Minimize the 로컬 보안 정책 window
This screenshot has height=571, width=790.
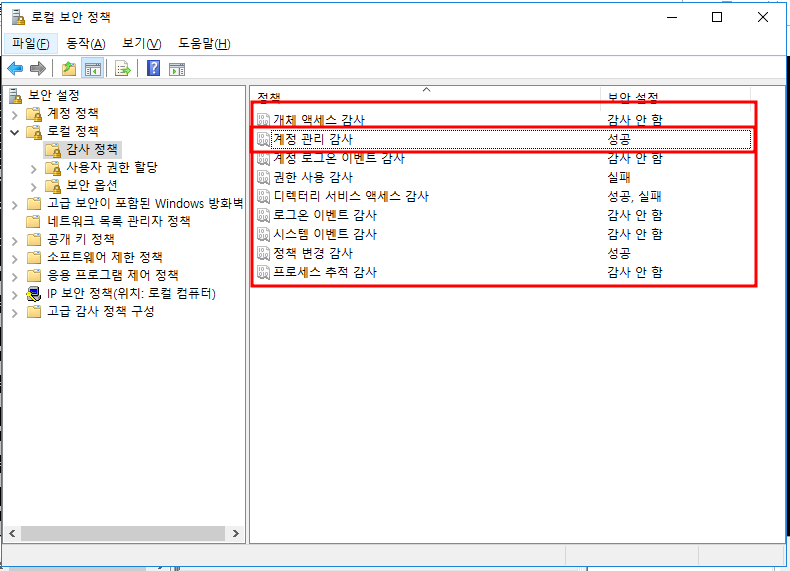(x=672, y=17)
